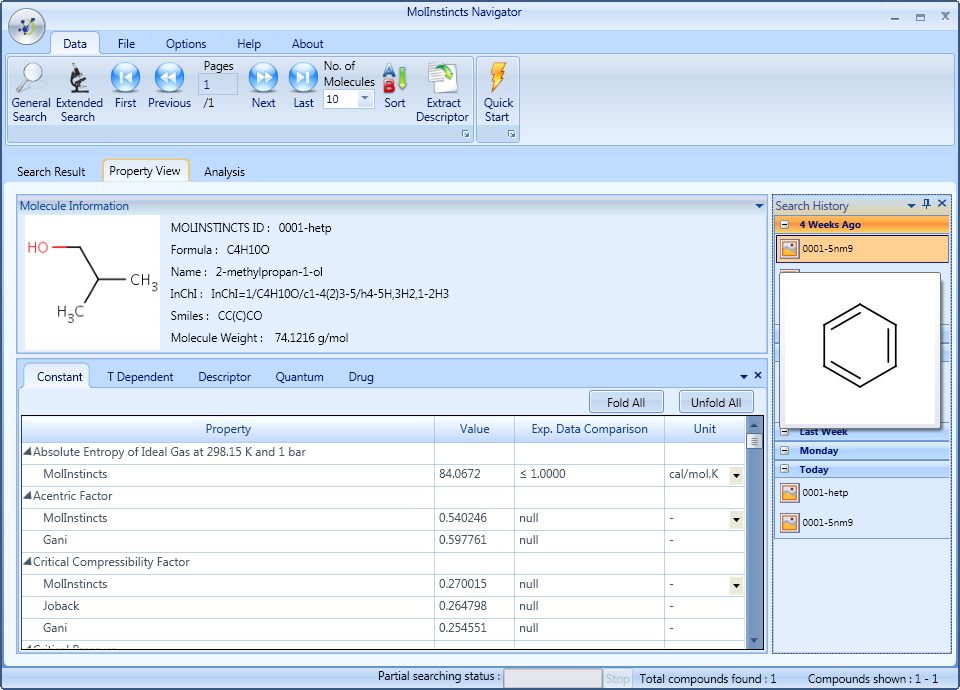The image size is (960, 690).
Task: Open unit dropdown in 0.540246 row
Action: pos(736,519)
